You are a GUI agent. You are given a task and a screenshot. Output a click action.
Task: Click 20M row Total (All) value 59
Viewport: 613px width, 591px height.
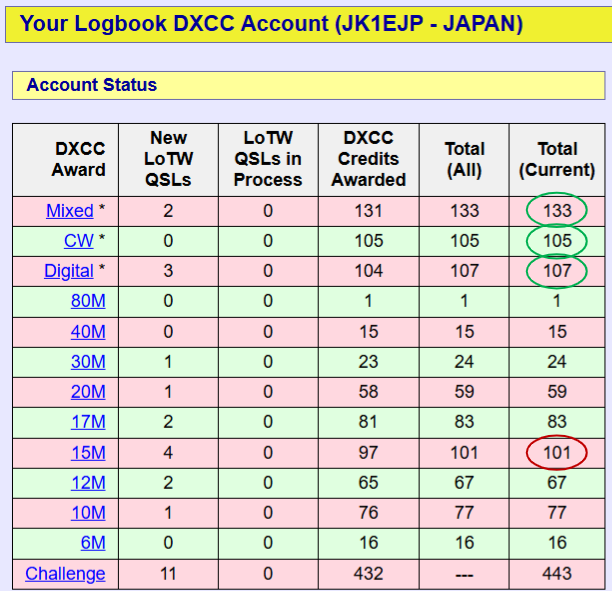click(x=464, y=392)
